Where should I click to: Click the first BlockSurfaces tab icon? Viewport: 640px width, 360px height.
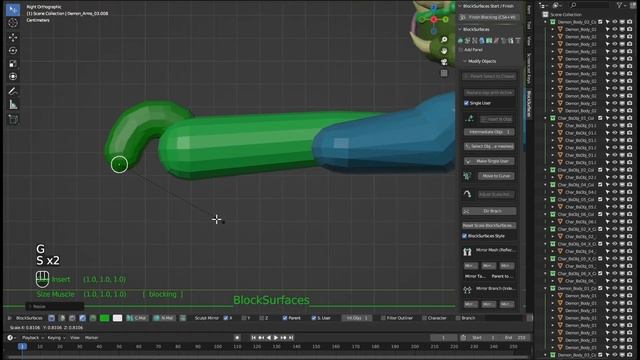(x=461, y=40)
